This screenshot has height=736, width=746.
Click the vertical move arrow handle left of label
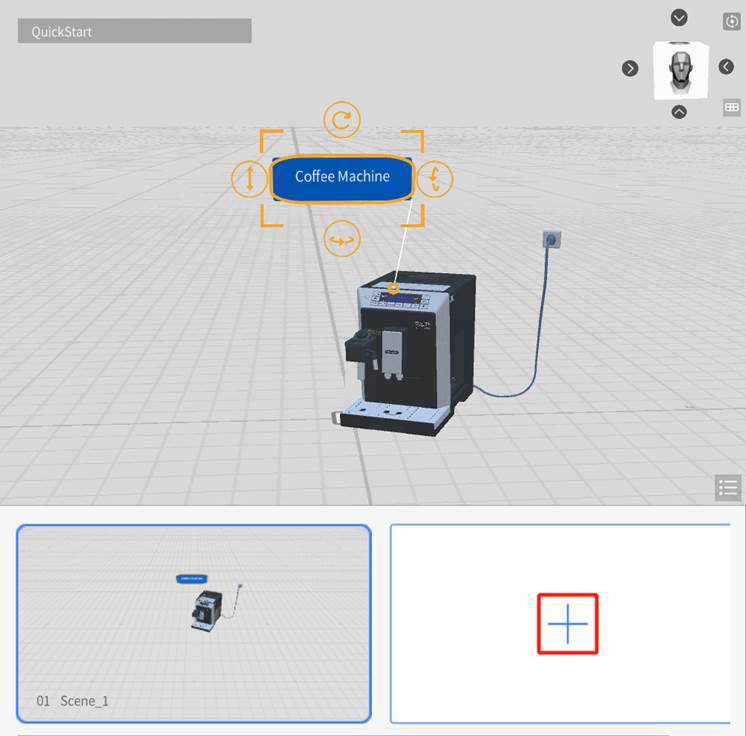tap(248, 180)
